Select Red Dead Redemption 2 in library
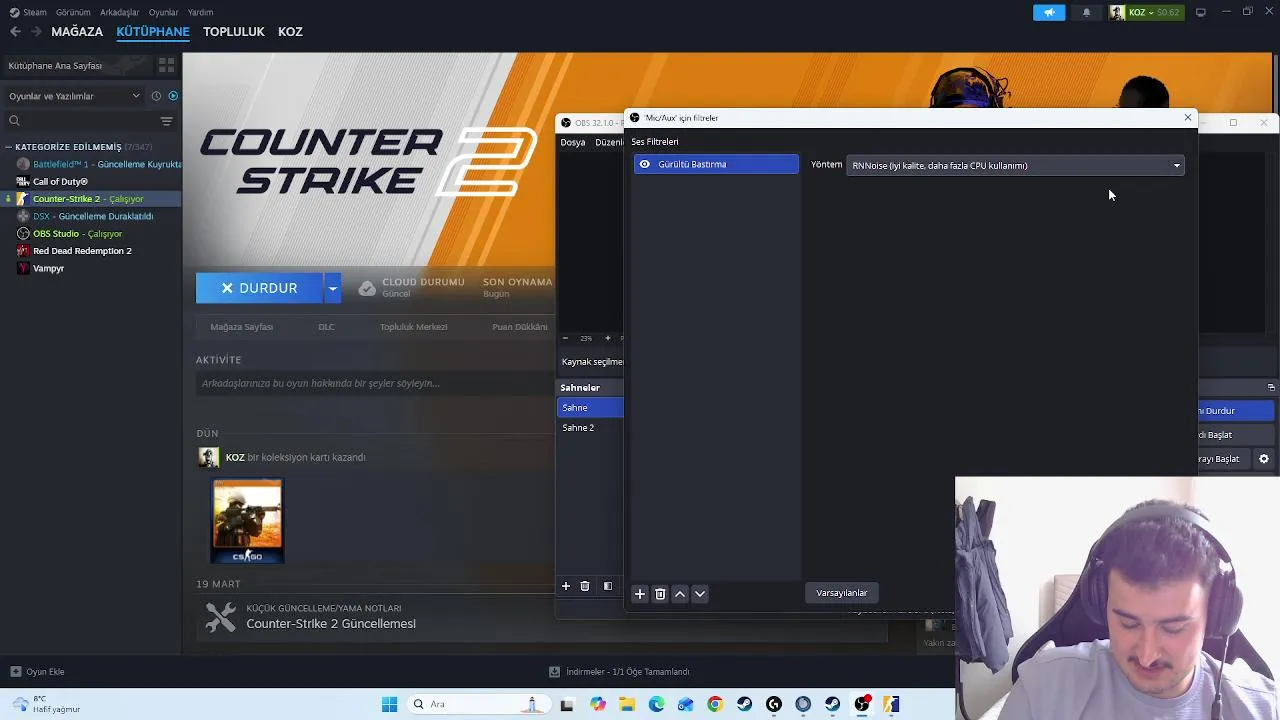Screen dimensions: 1280x720 click(x=82, y=251)
